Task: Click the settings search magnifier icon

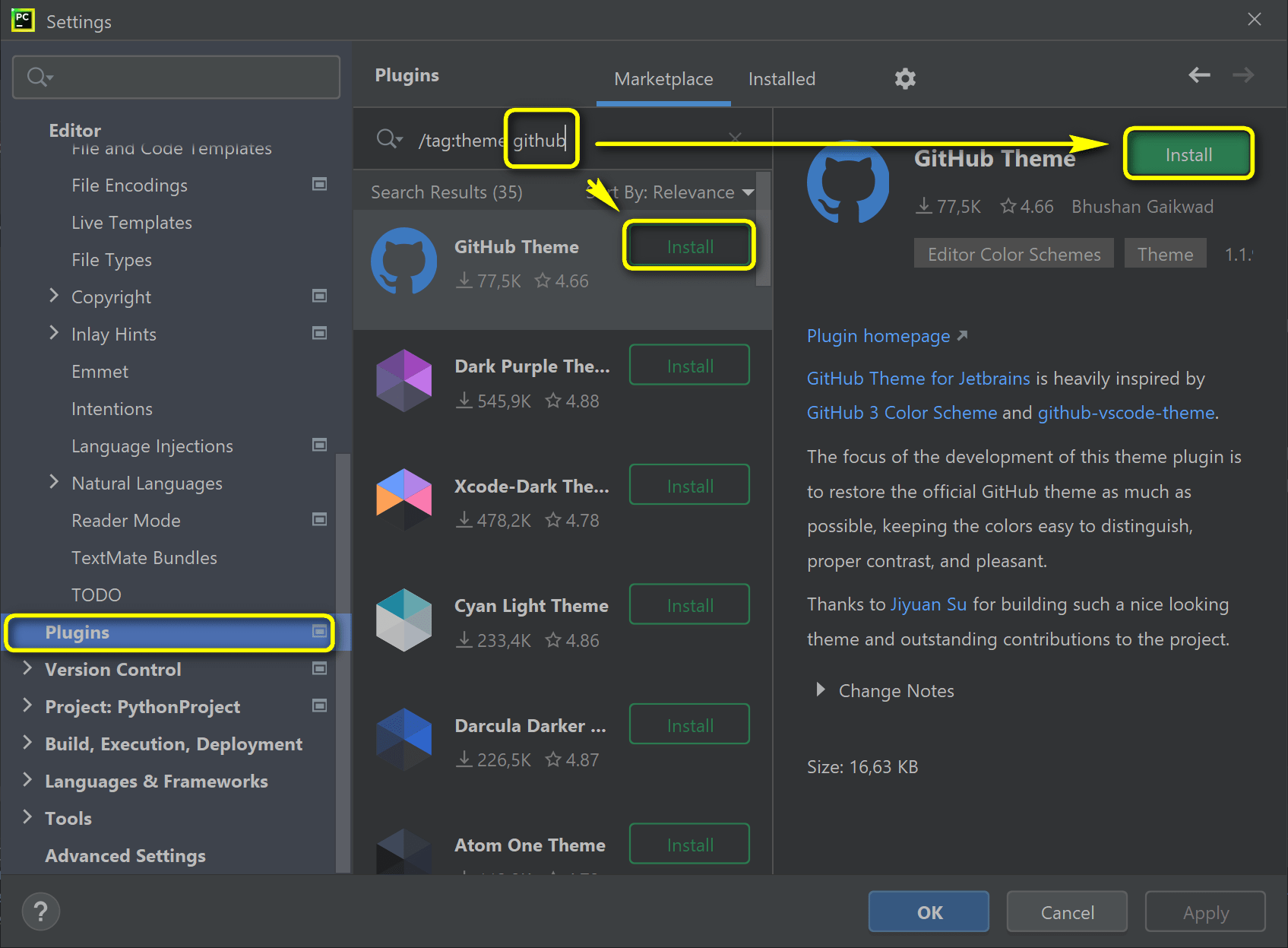Action: pyautogui.click(x=39, y=77)
